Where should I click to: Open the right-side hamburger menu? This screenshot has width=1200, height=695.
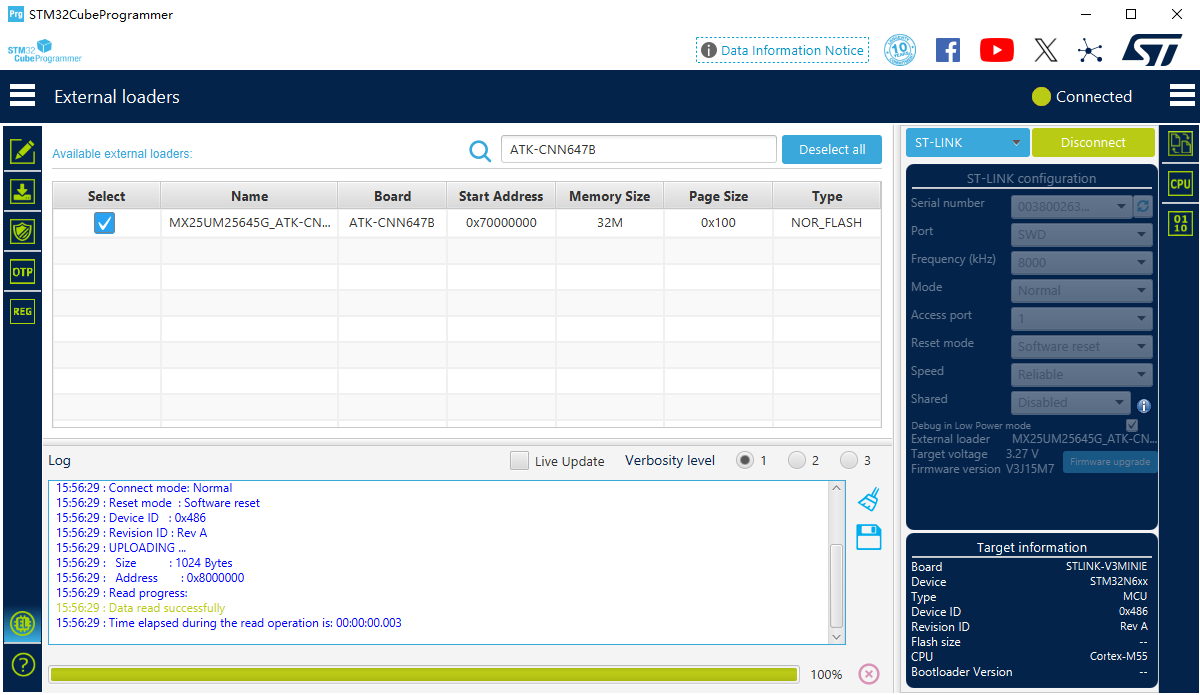coord(1182,96)
